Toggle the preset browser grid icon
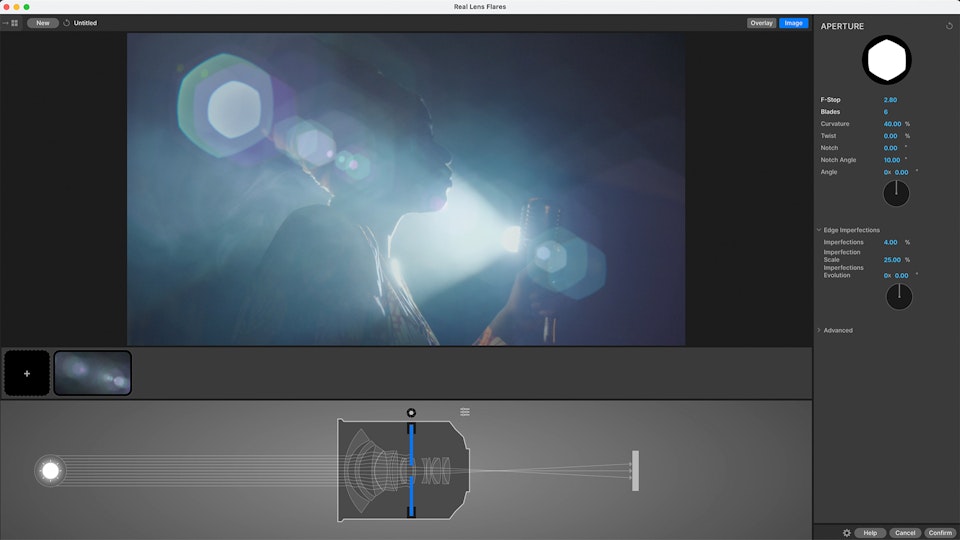Image resolution: width=960 pixels, height=540 pixels. [x=14, y=23]
